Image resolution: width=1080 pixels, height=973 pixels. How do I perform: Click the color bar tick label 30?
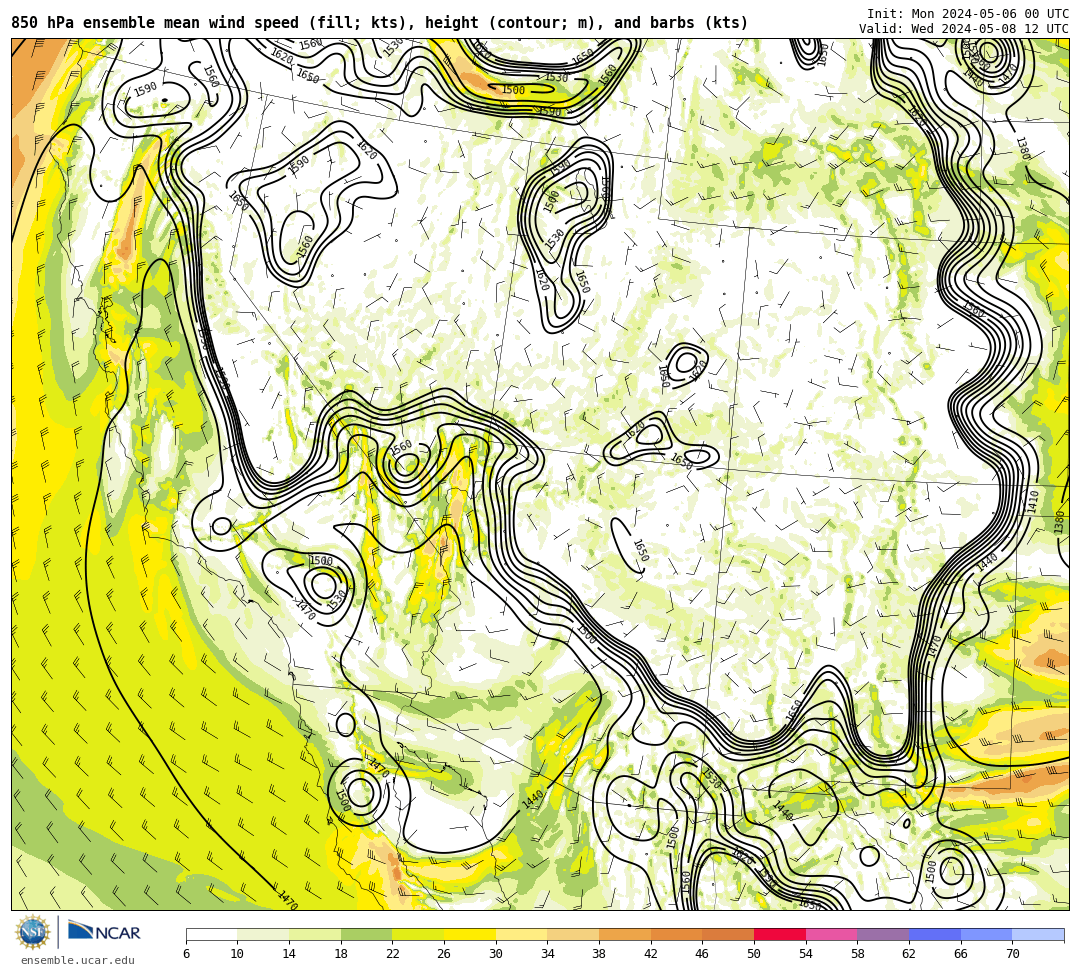point(496,954)
